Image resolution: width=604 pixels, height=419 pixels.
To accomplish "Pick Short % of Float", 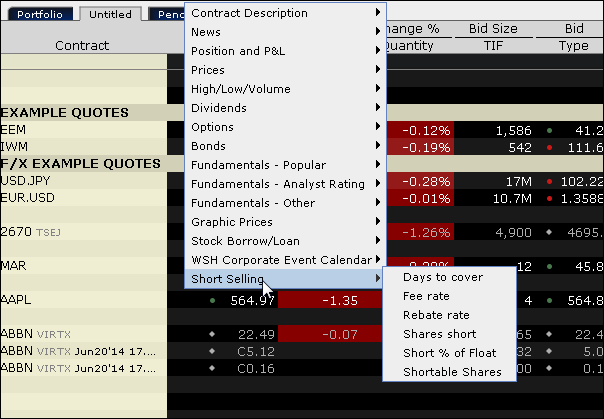I will pos(449,353).
